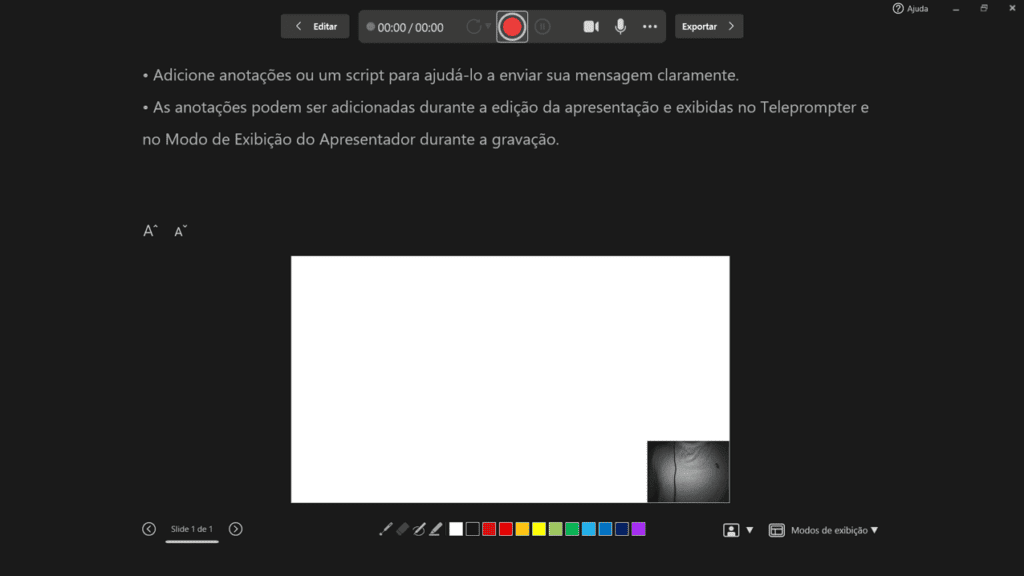
Task: Open the Exportar screen
Action: pos(709,27)
